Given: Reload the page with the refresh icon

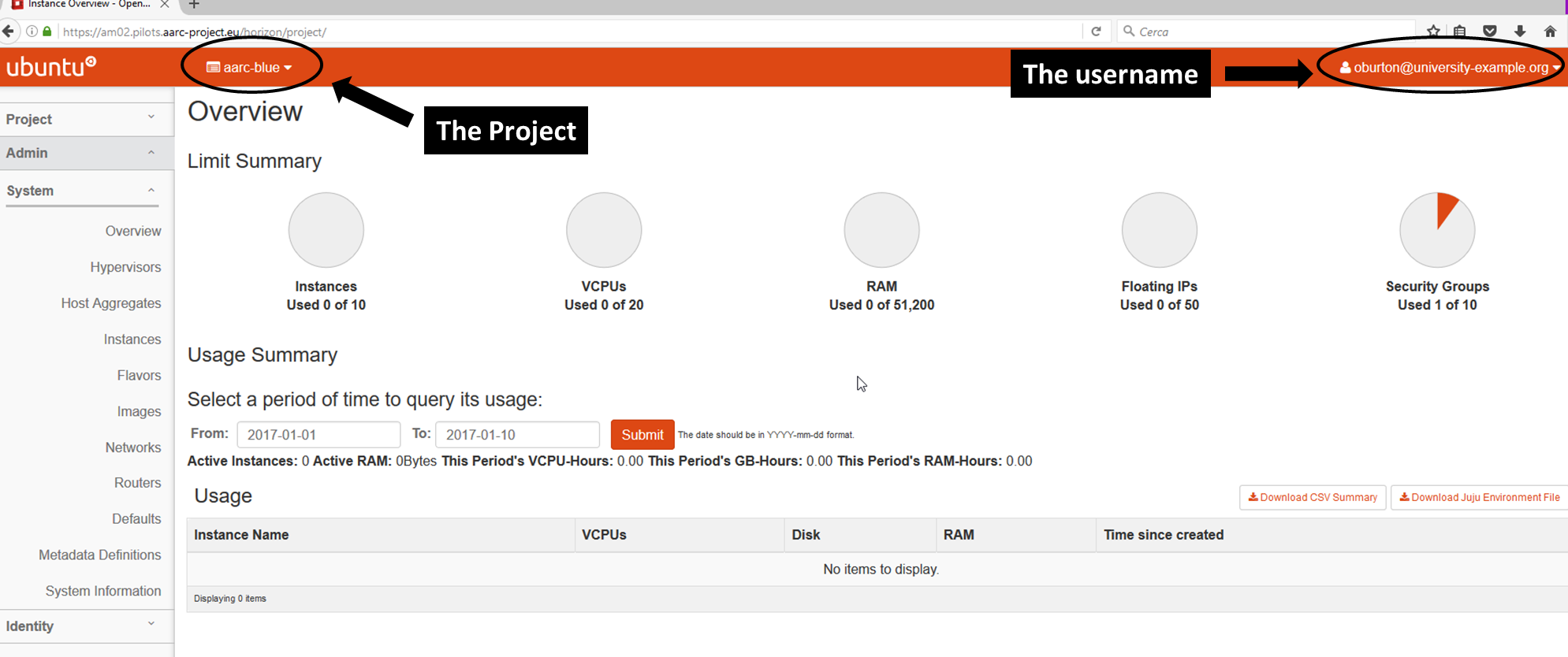Looking at the screenshot, I should pyautogui.click(x=1096, y=32).
